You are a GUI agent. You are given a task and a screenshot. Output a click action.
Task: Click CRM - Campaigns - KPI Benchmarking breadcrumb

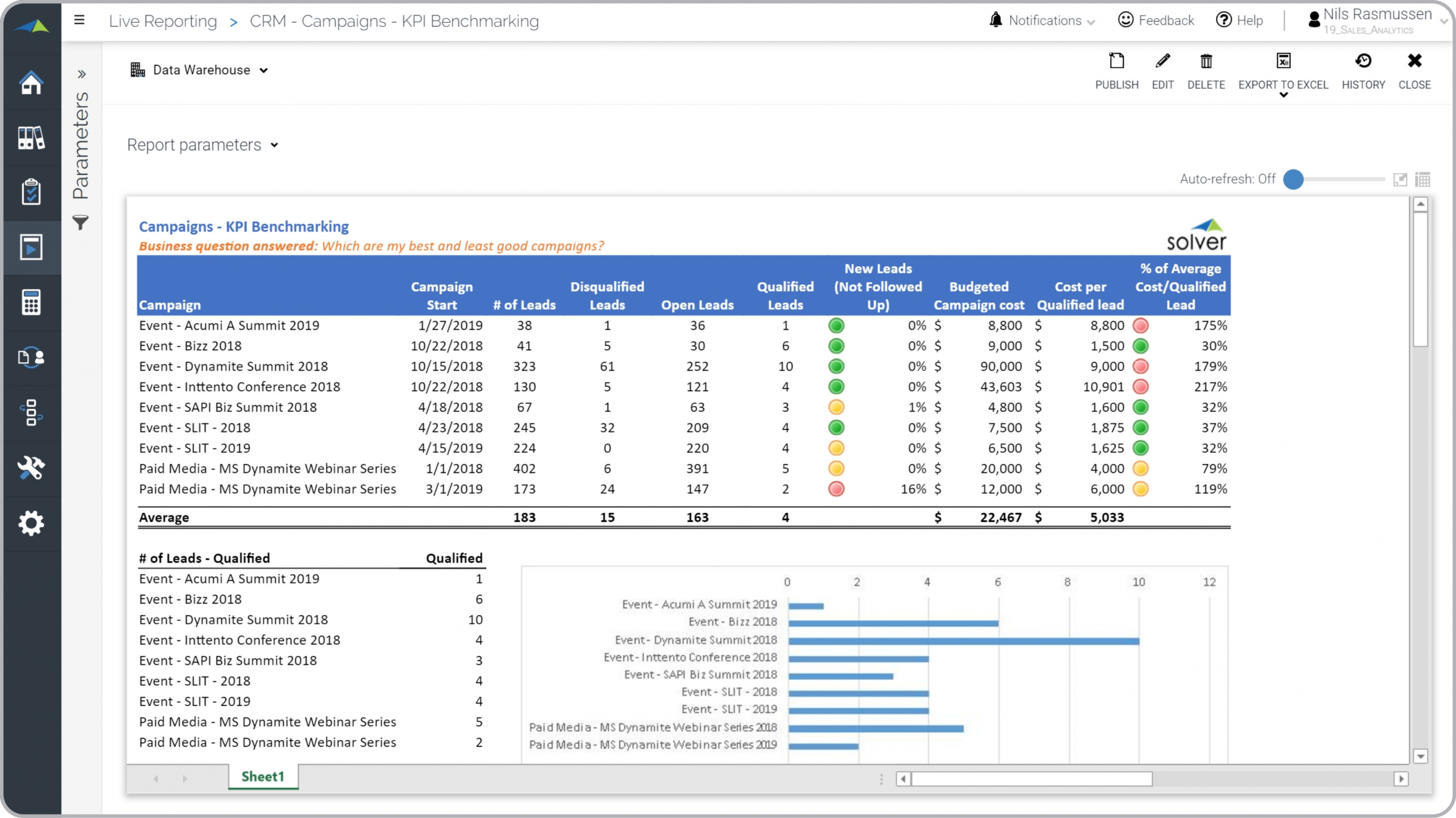coord(394,21)
